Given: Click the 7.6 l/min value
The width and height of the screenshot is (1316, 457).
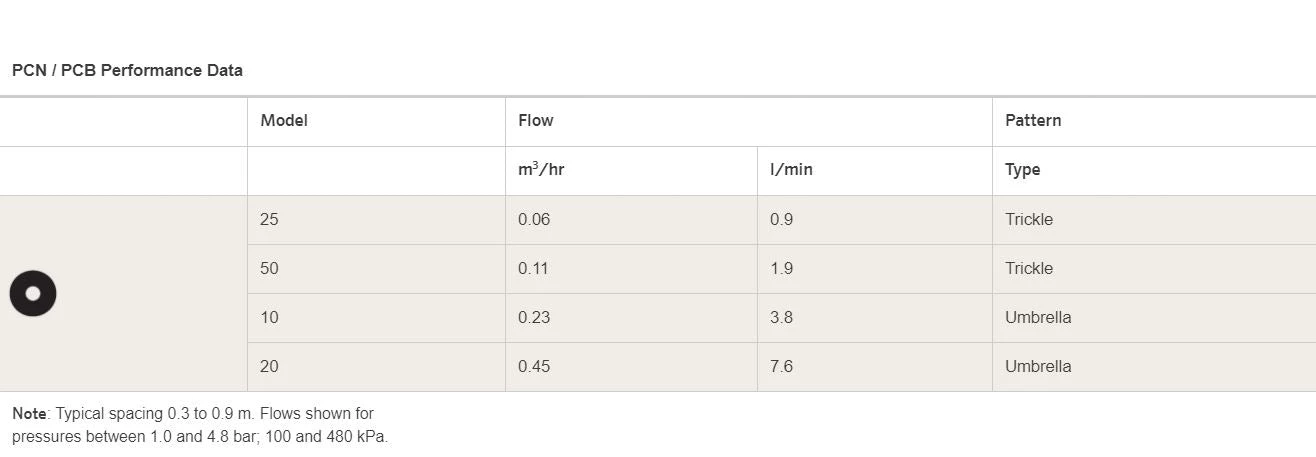Looking at the screenshot, I should (x=781, y=367).
